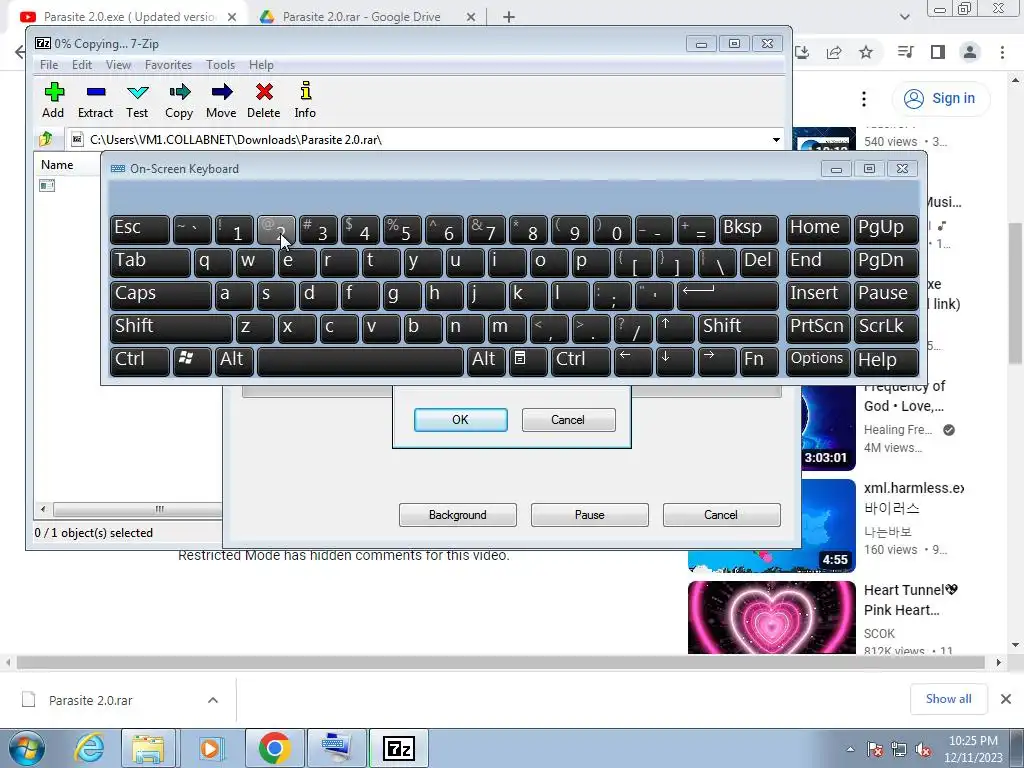Go up one folder level in 7-Zip
Screen dimensions: 1024x768
pyautogui.click(x=46, y=139)
